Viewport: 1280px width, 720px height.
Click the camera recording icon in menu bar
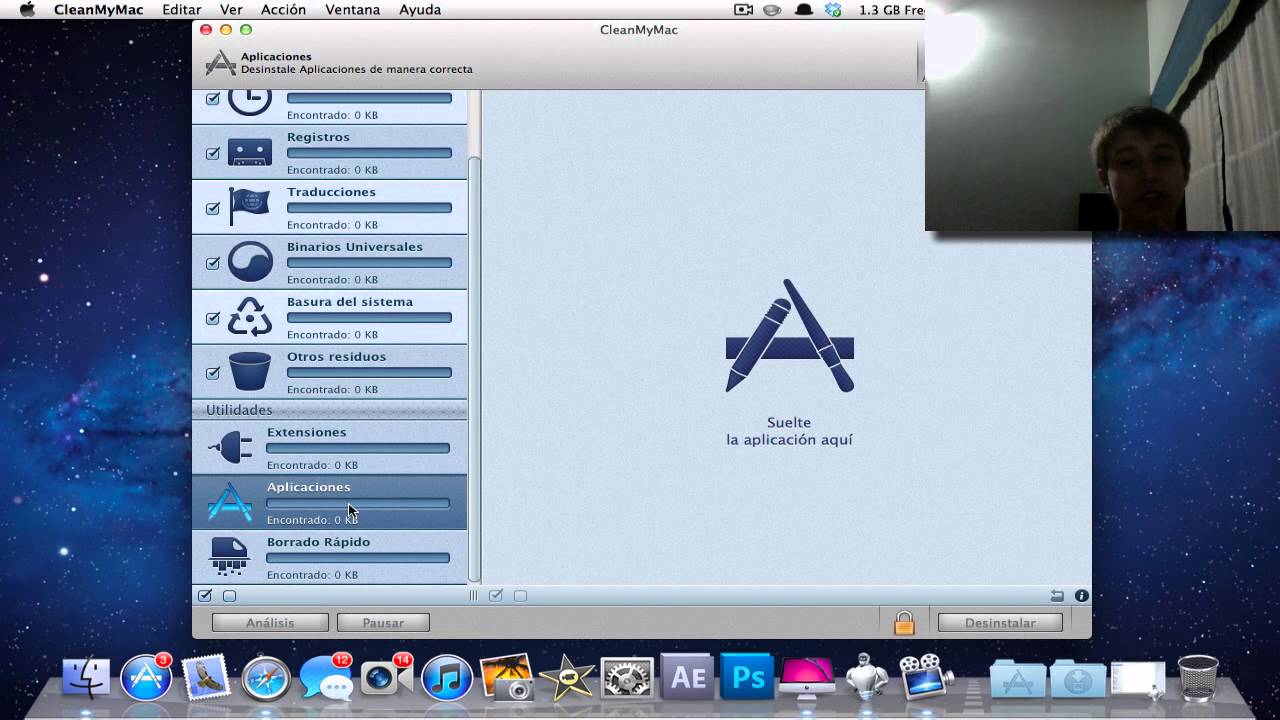point(743,10)
